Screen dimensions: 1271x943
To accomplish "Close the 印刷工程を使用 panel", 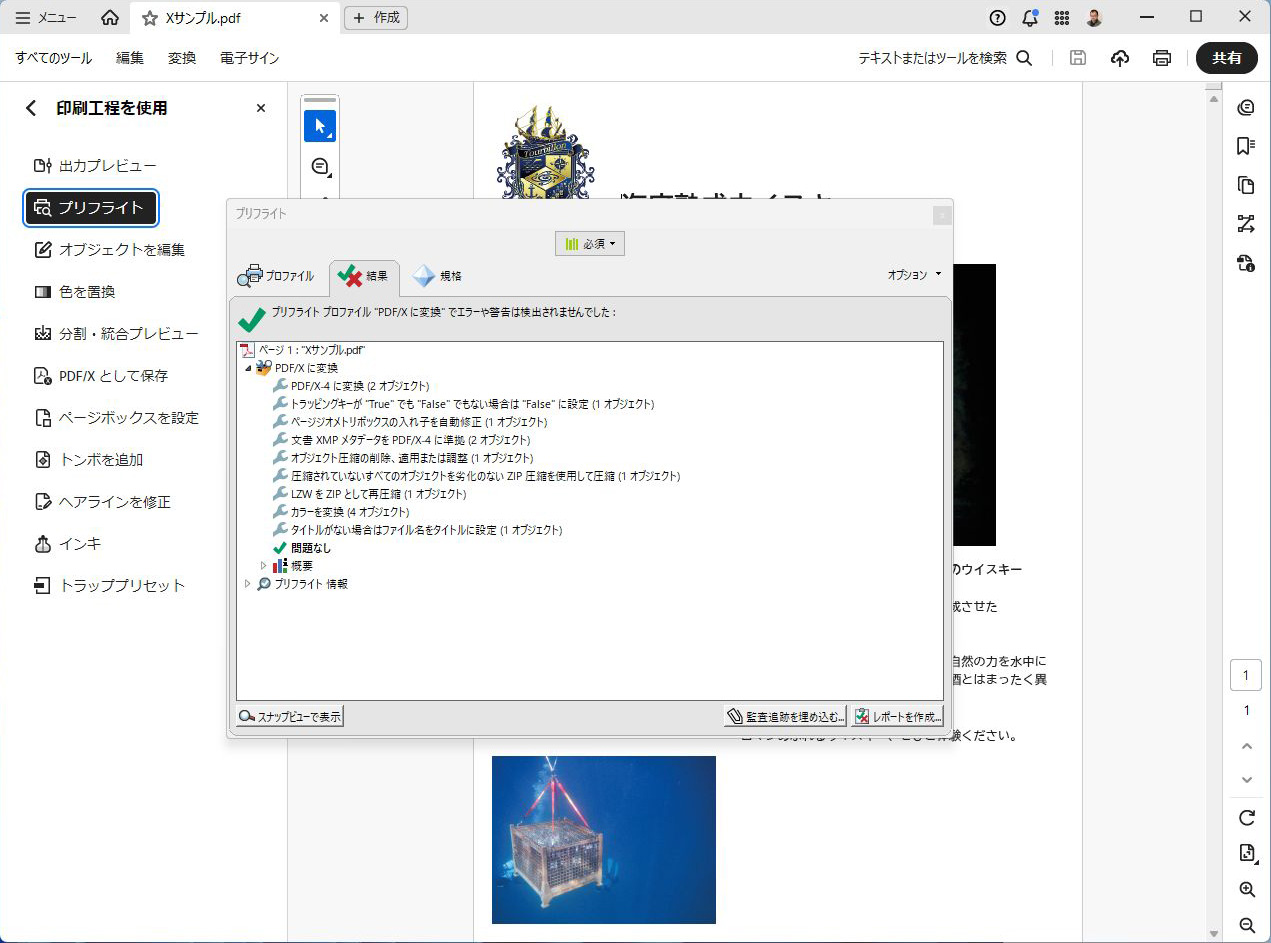I will pos(261,108).
